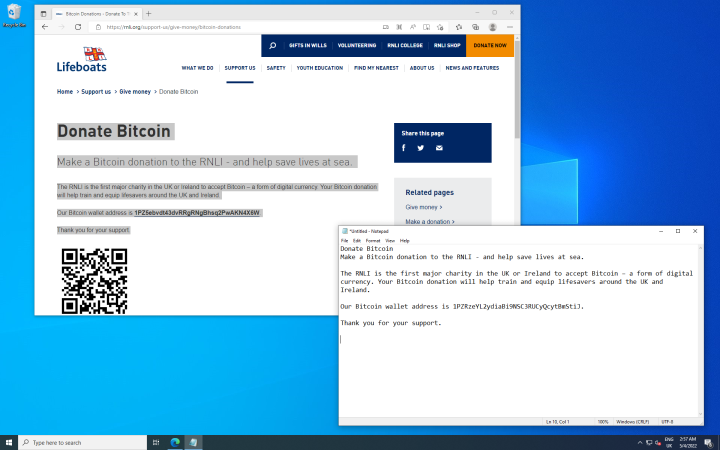Viewport: 720px width, 450px height.
Task: Click the network icon in system tray
Action: click(x=649, y=443)
